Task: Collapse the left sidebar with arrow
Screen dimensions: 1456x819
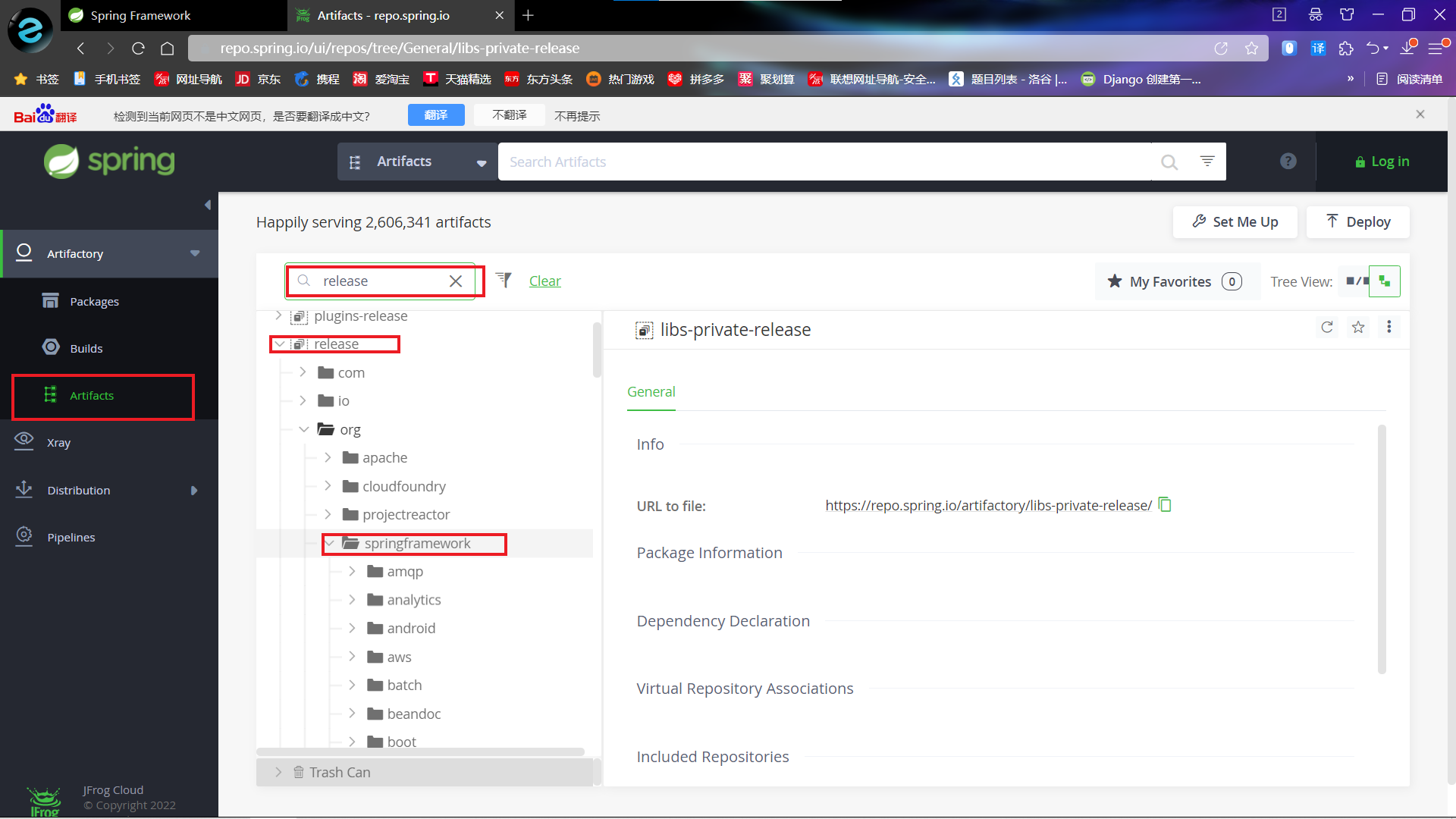Action: (208, 205)
